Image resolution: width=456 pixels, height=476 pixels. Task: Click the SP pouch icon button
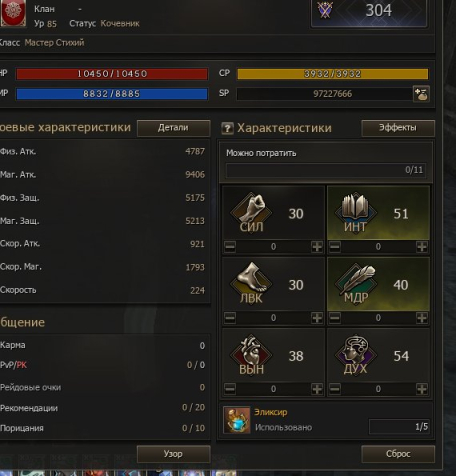pyautogui.click(x=421, y=94)
